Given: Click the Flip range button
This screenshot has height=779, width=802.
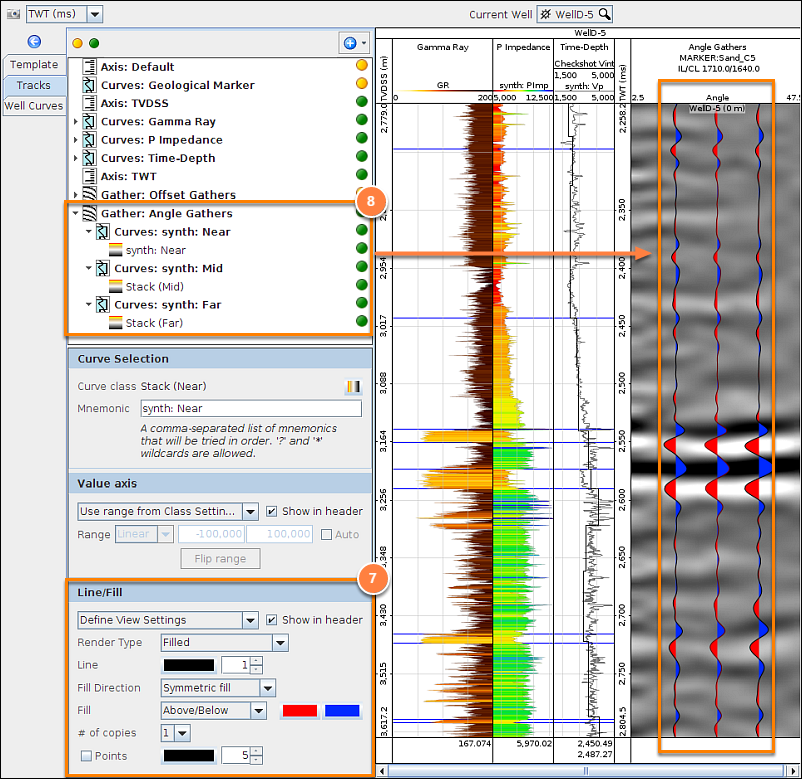Looking at the screenshot, I should (220, 558).
